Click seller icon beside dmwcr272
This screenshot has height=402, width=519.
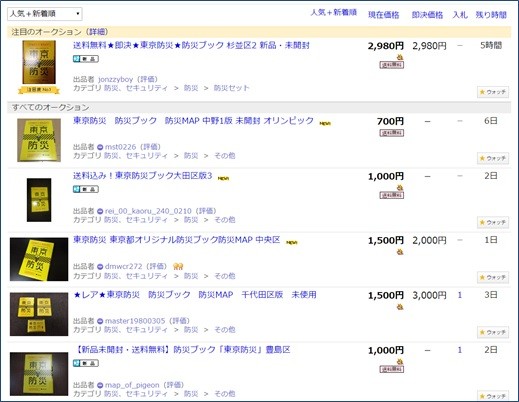click(x=100, y=266)
